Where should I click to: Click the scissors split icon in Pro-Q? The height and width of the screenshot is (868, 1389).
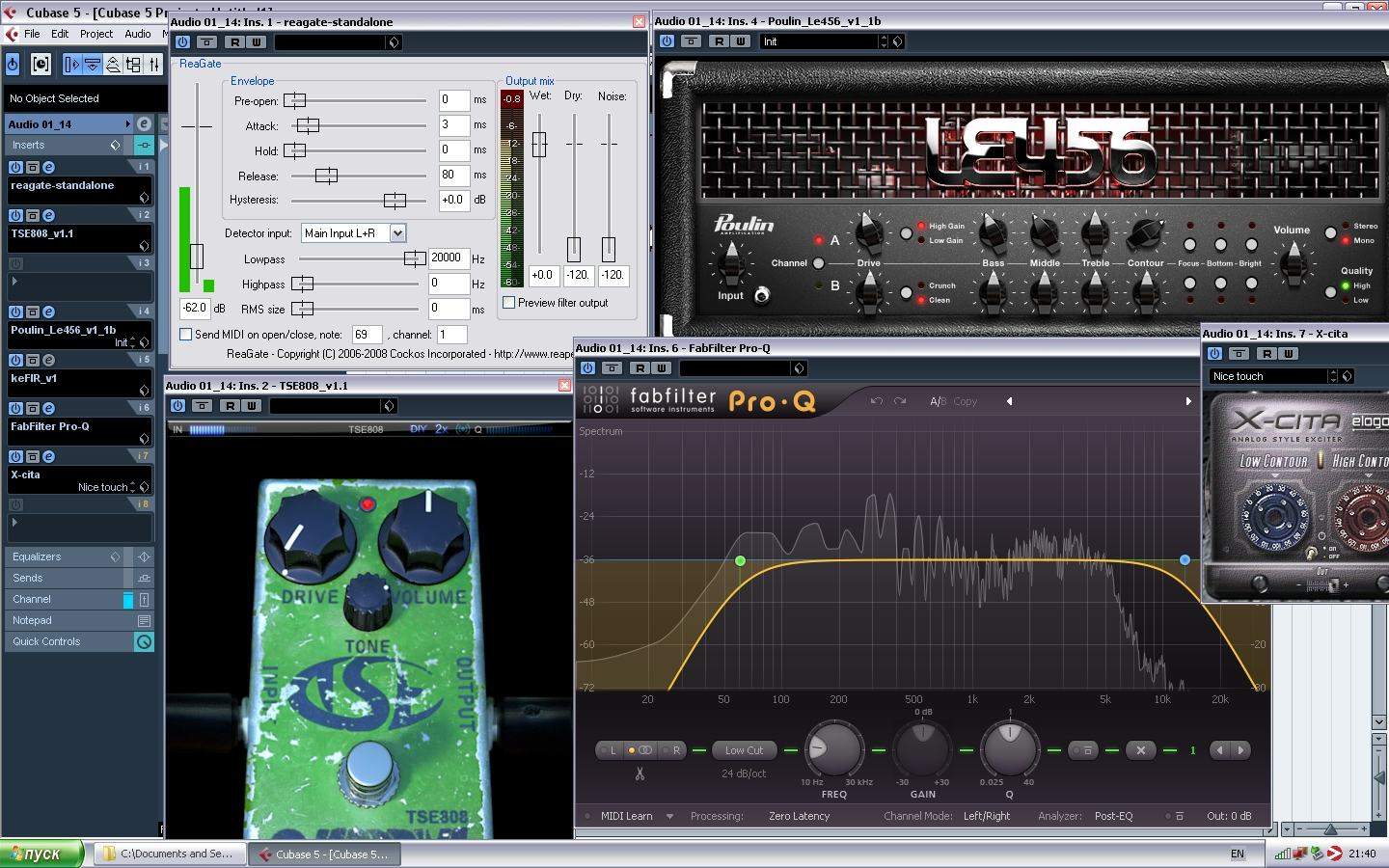640,773
